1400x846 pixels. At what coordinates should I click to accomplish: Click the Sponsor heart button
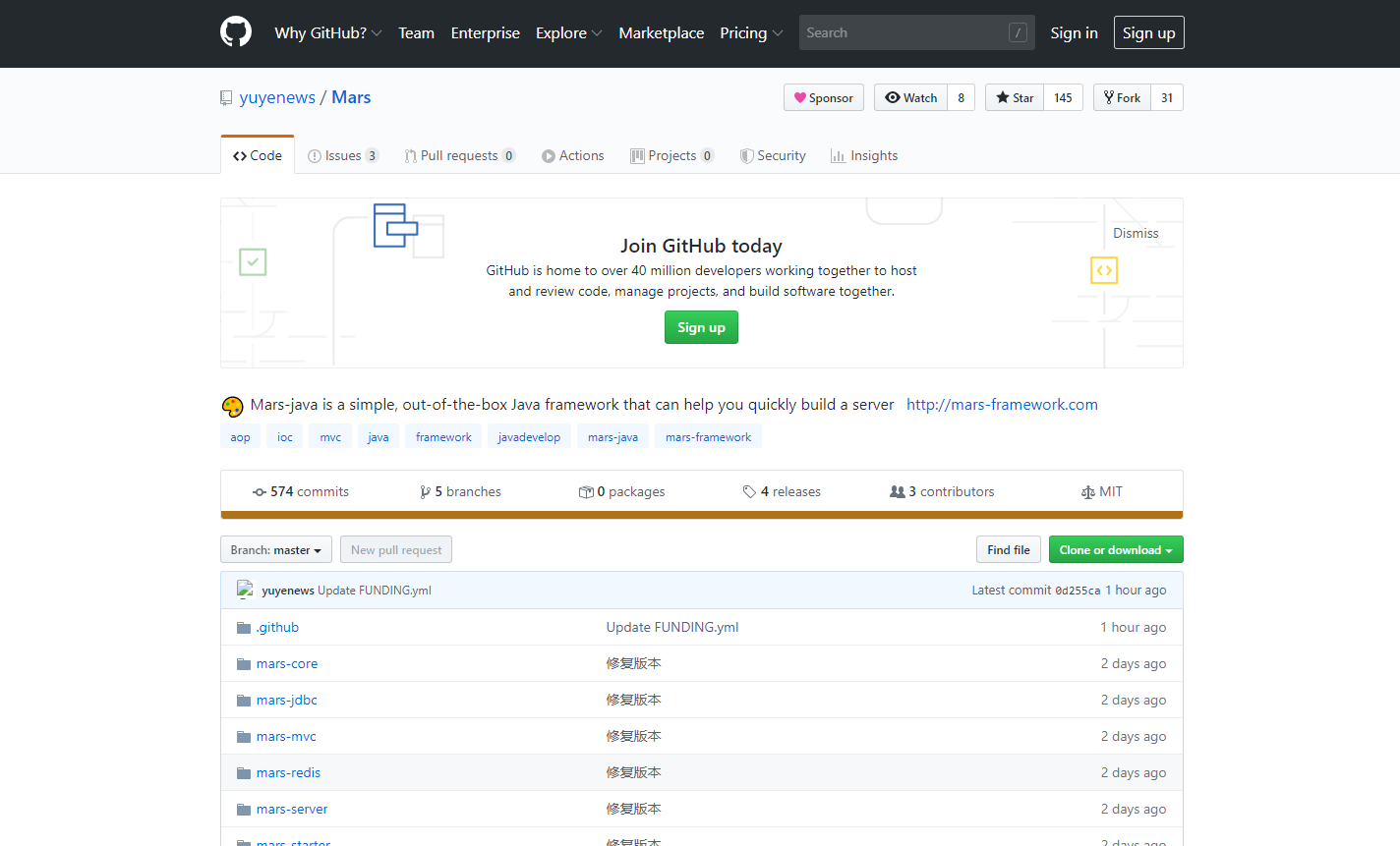pyautogui.click(x=824, y=97)
